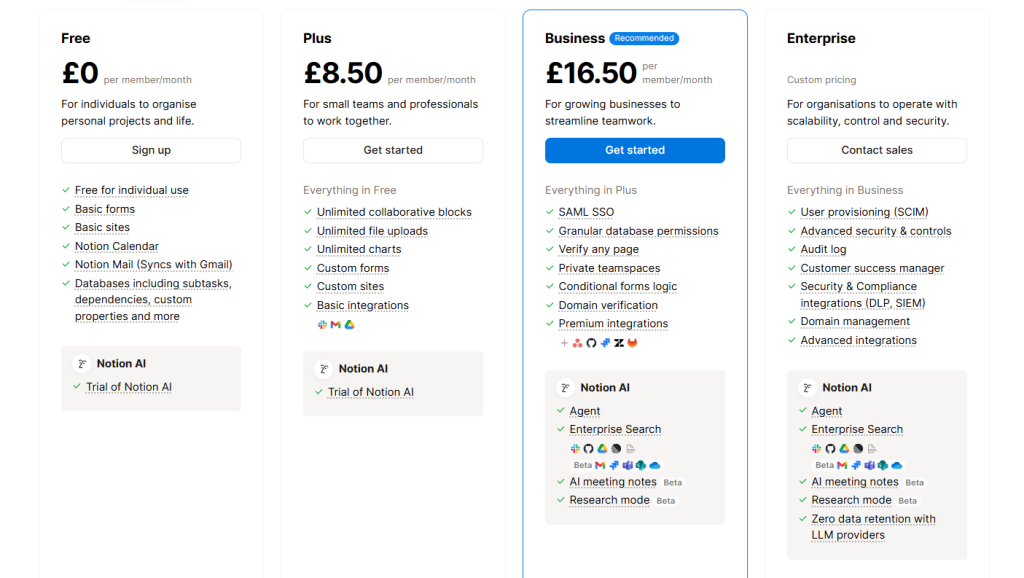This screenshot has height=578, width=1024.
Task: Click the GitLab icon under Premium integrations
Action: click(x=632, y=343)
